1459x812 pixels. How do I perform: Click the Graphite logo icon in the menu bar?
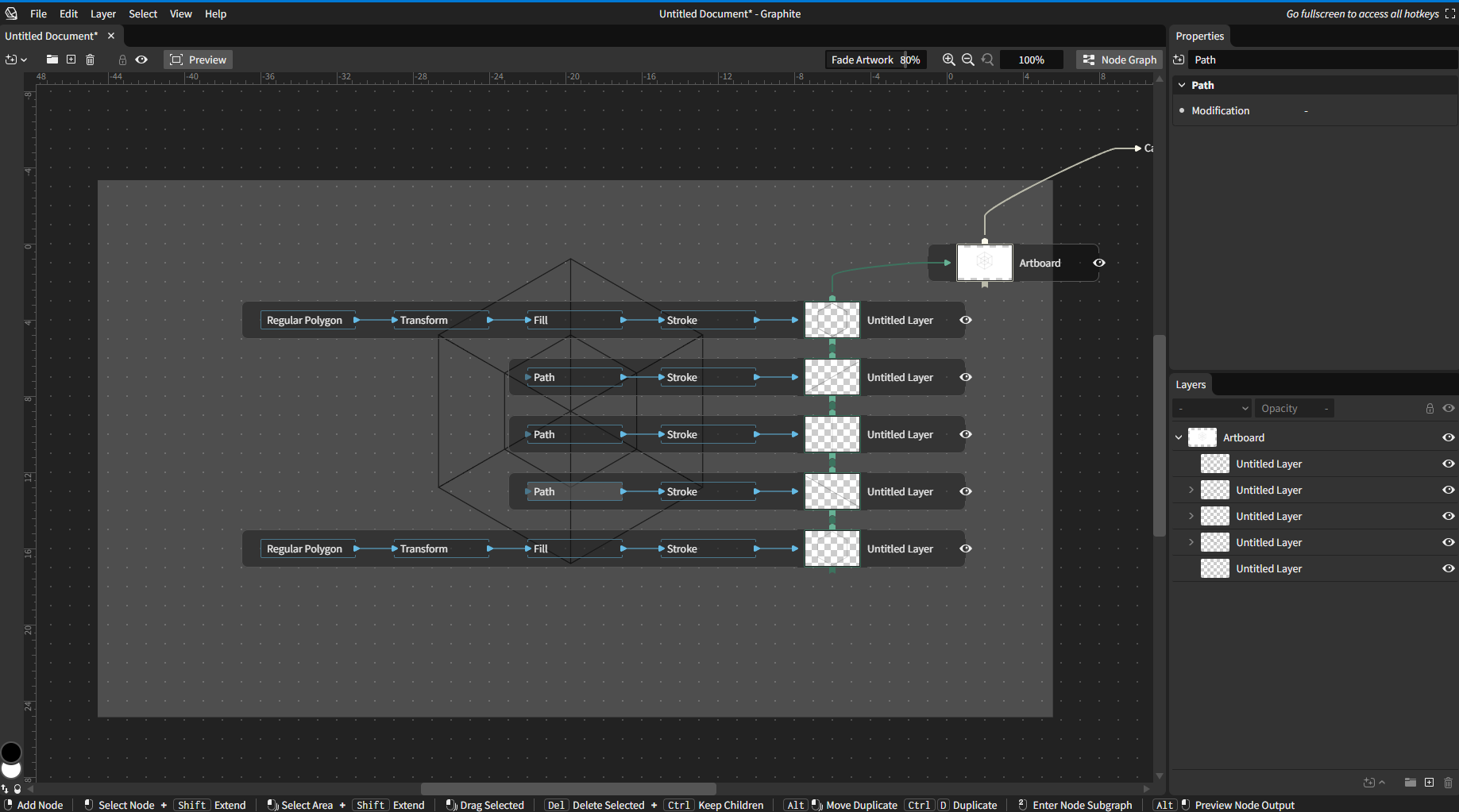point(11,13)
